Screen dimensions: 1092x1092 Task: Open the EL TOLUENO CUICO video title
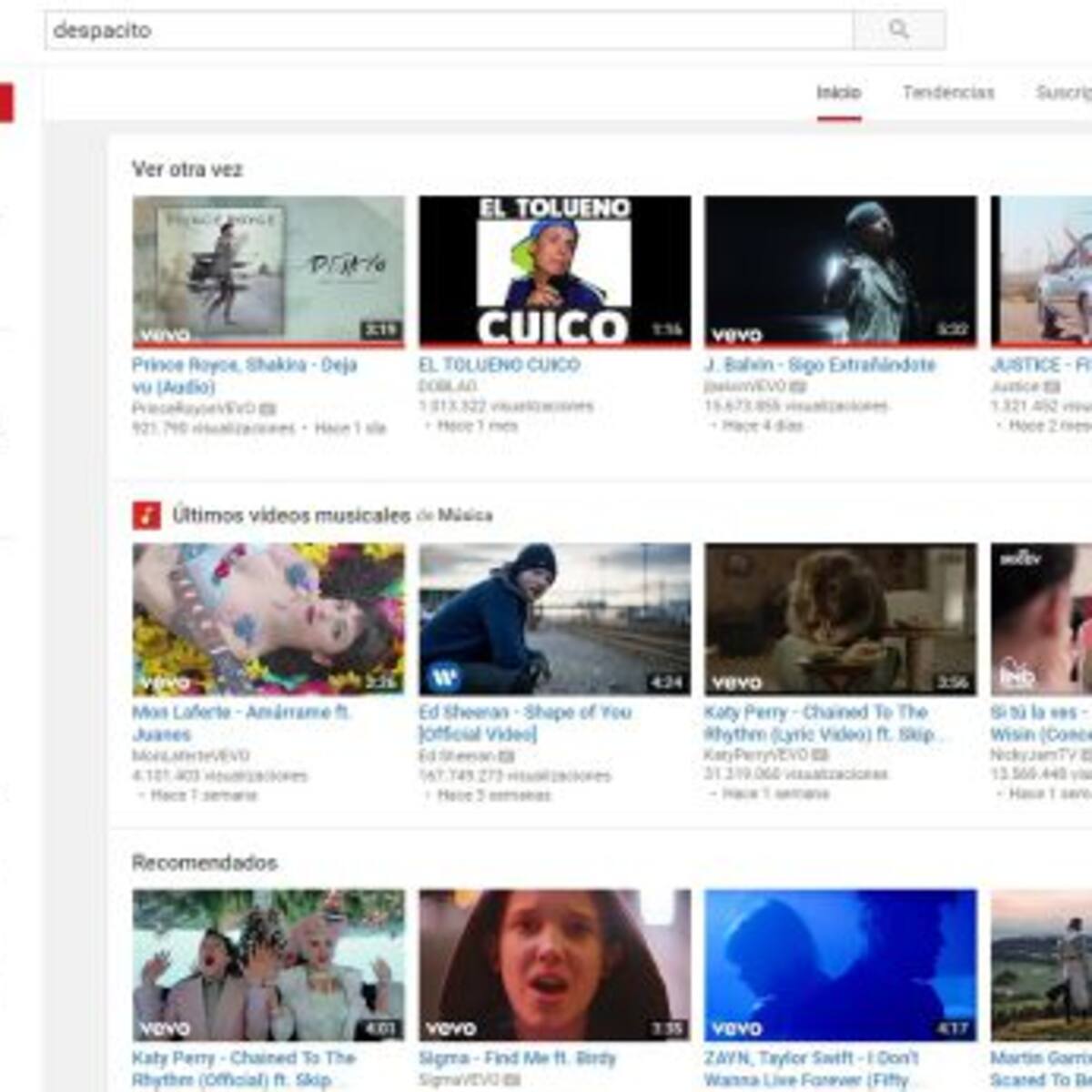click(499, 365)
